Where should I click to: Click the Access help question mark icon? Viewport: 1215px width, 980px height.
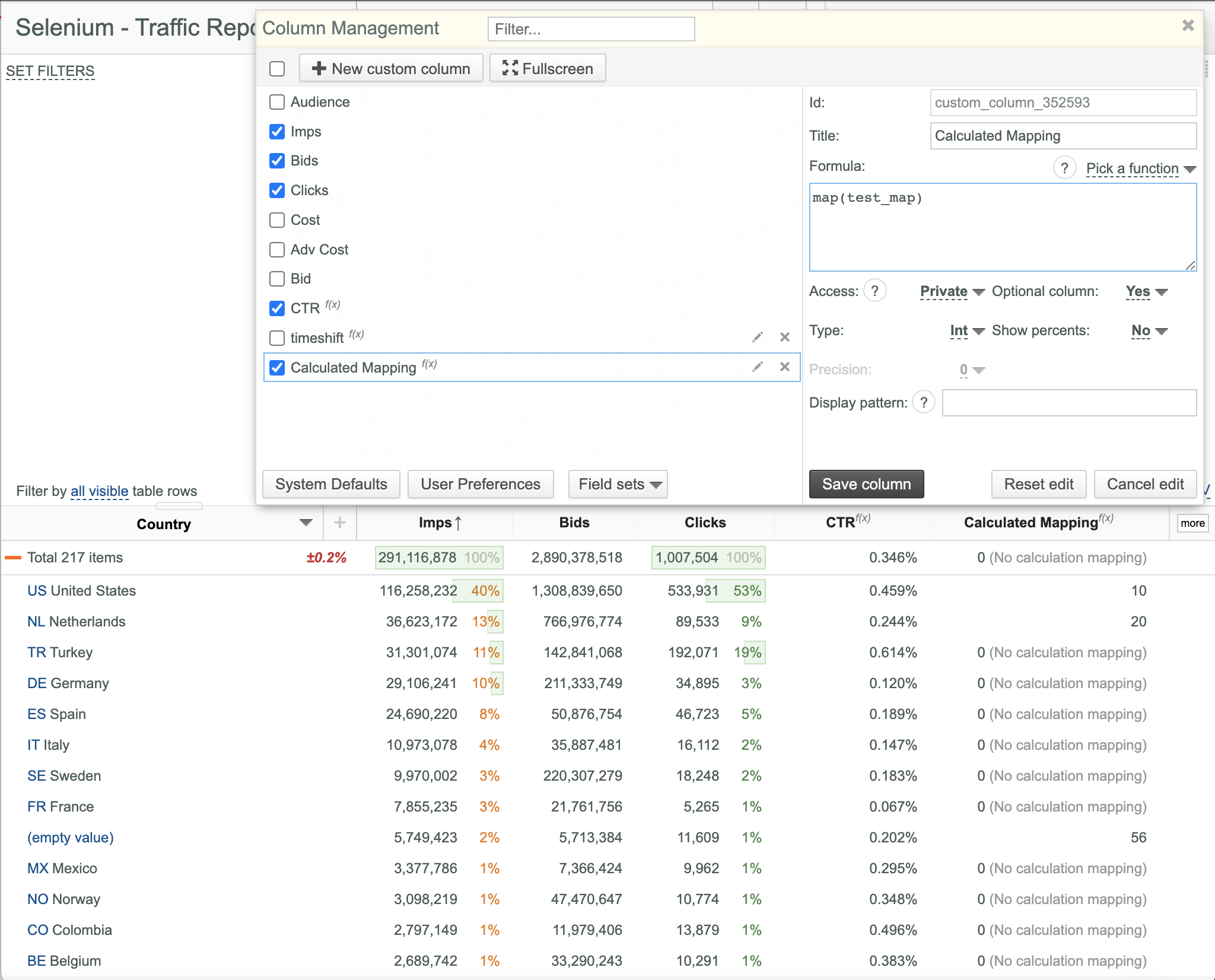coord(874,291)
